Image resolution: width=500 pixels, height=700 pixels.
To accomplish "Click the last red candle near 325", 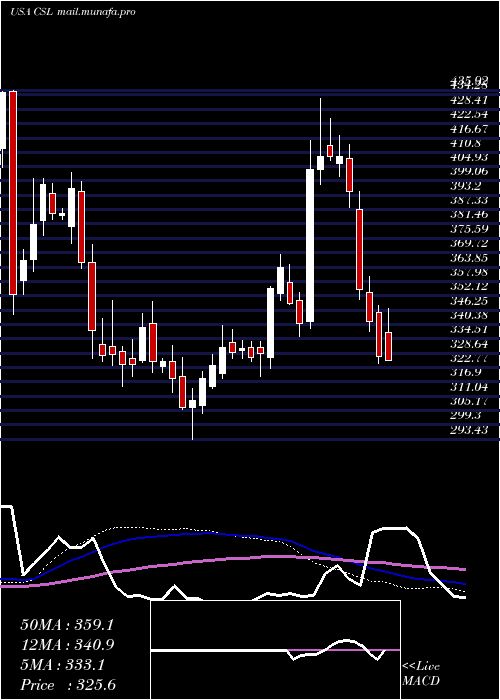I will (388, 346).
